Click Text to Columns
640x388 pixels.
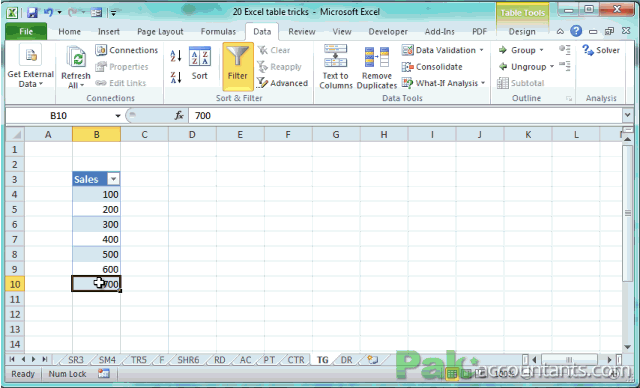tap(336, 67)
